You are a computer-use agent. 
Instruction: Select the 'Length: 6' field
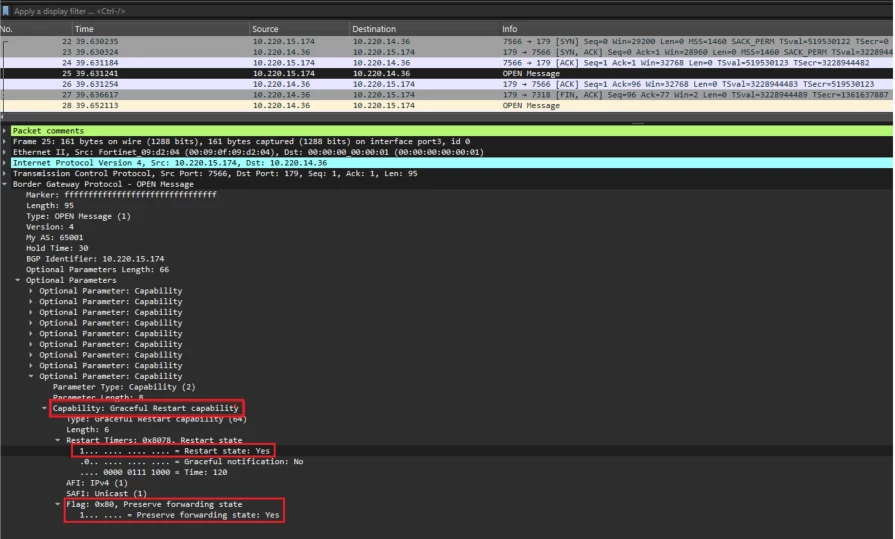click(87, 429)
